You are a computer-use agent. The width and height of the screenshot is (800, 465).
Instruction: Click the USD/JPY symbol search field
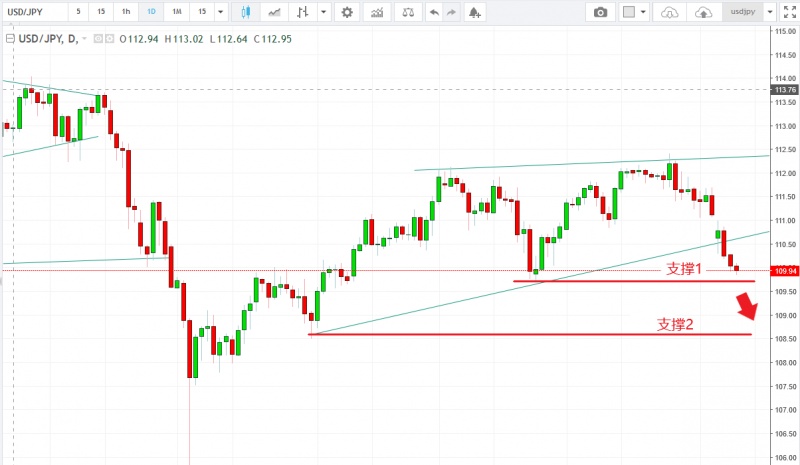click(x=34, y=12)
